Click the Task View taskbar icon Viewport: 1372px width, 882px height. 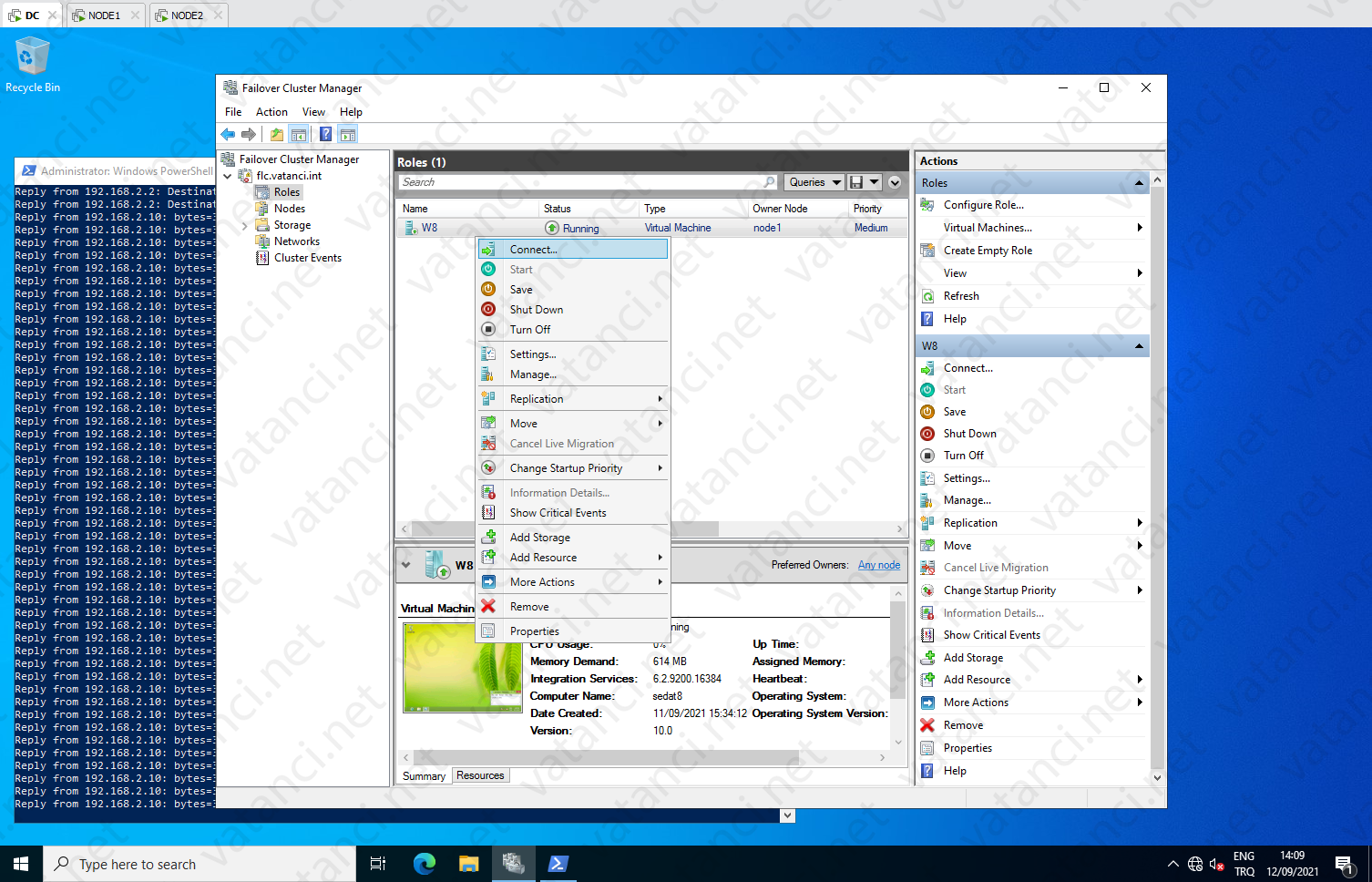[x=378, y=864]
